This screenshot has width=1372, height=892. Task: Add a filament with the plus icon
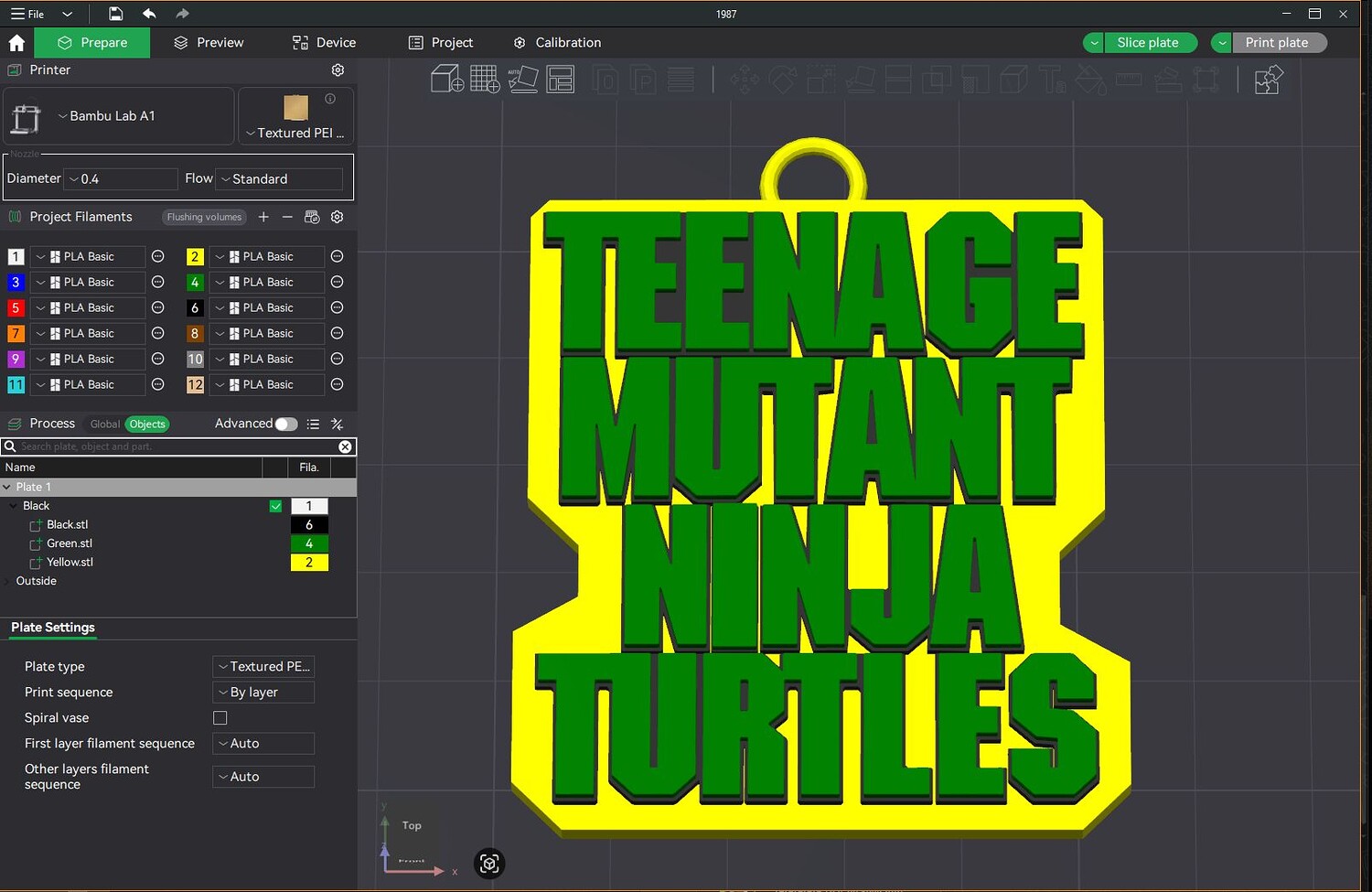[263, 217]
